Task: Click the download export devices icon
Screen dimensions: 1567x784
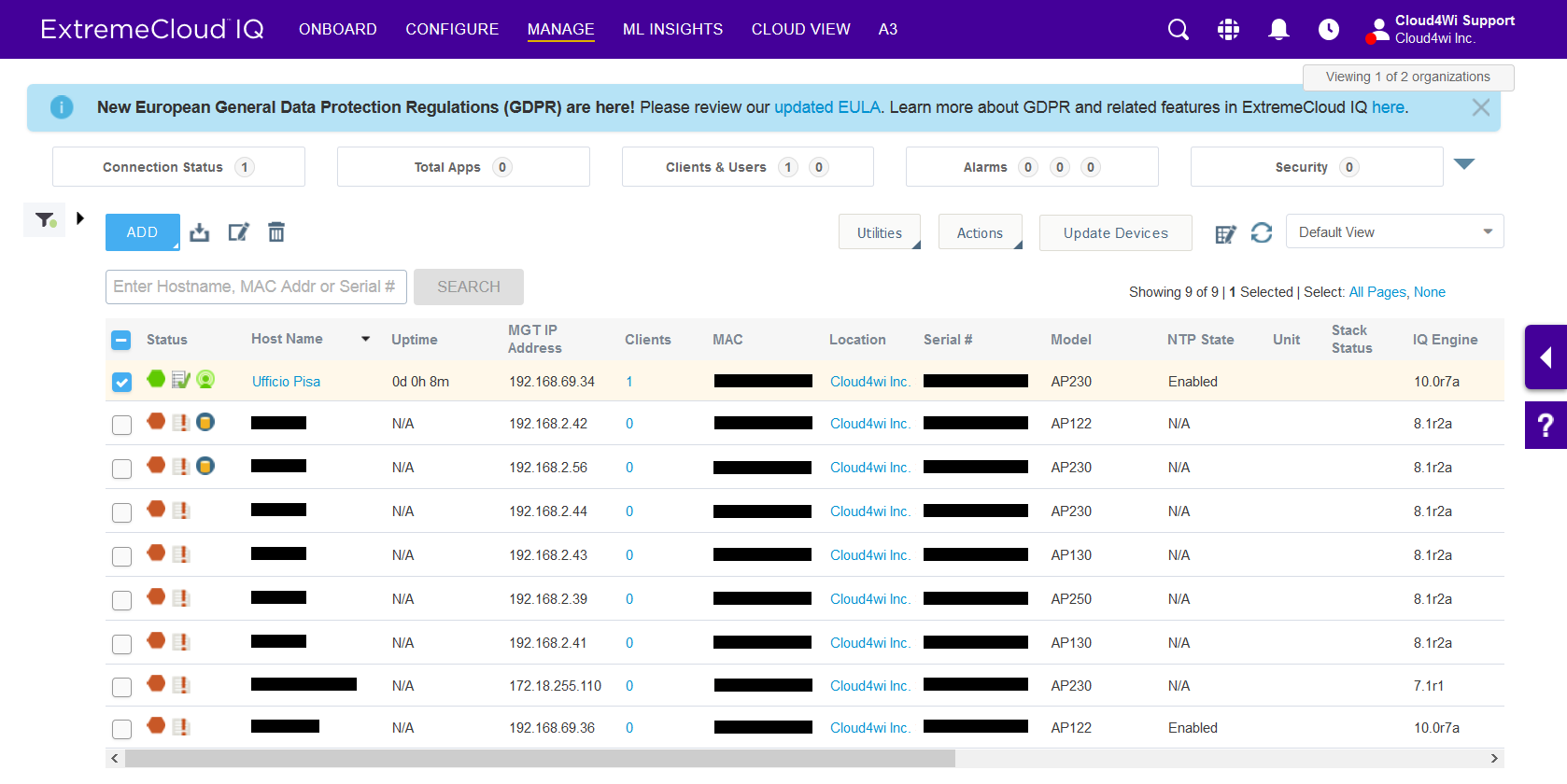Action: tap(200, 232)
